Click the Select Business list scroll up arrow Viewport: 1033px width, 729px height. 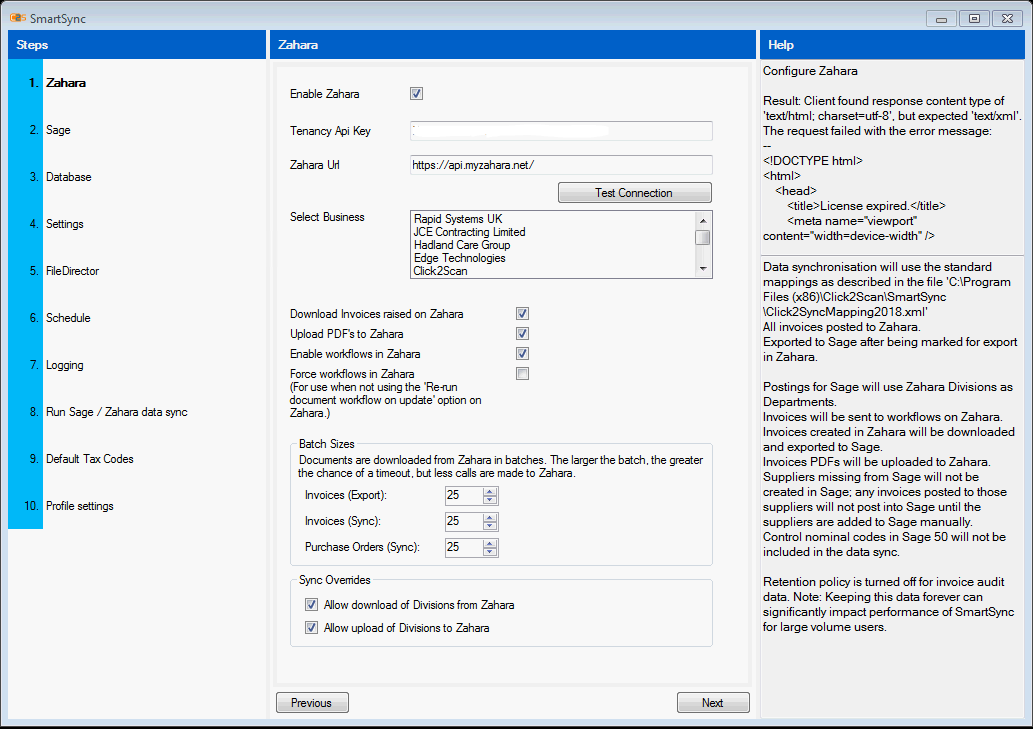(703, 220)
